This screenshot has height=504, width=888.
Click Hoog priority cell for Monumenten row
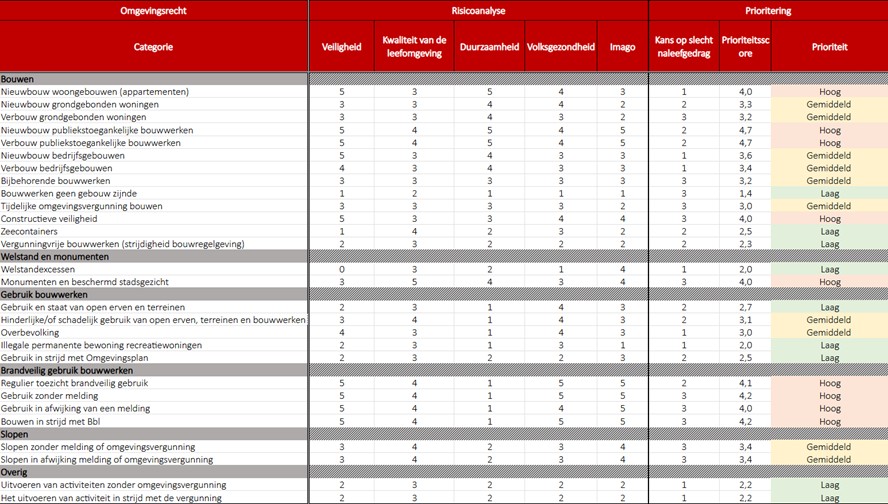point(829,282)
